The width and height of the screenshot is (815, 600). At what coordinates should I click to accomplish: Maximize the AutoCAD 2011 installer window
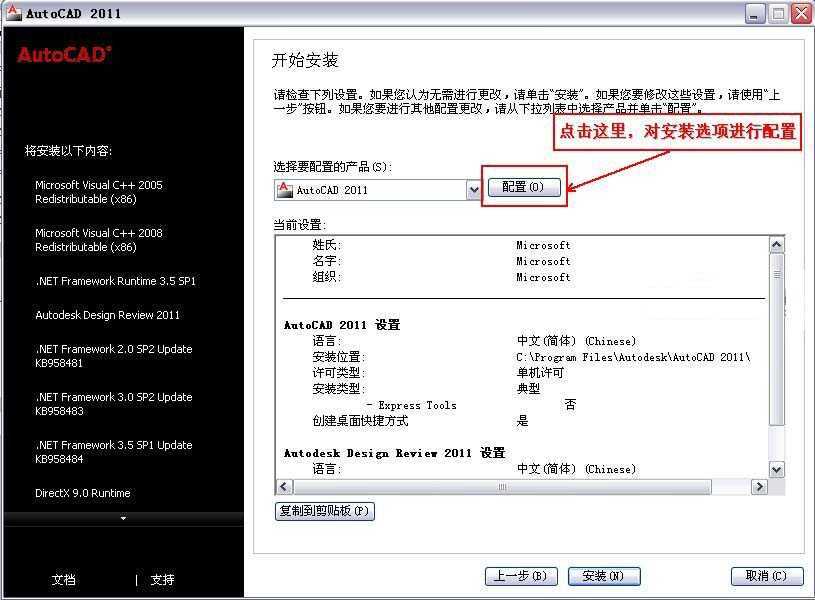click(778, 14)
